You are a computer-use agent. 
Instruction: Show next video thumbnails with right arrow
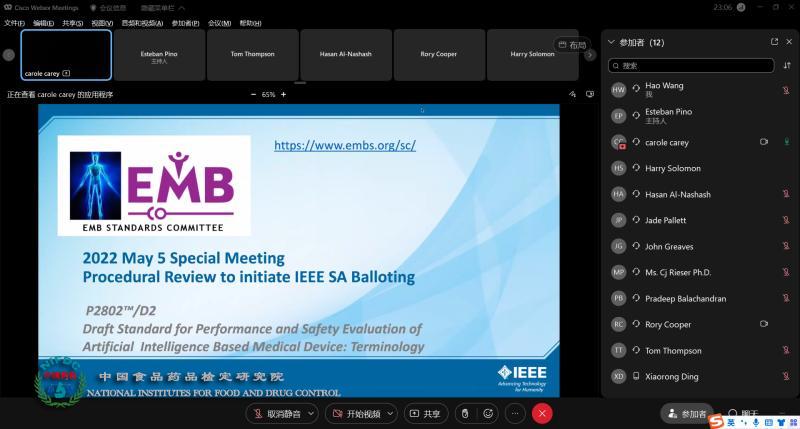(590, 55)
